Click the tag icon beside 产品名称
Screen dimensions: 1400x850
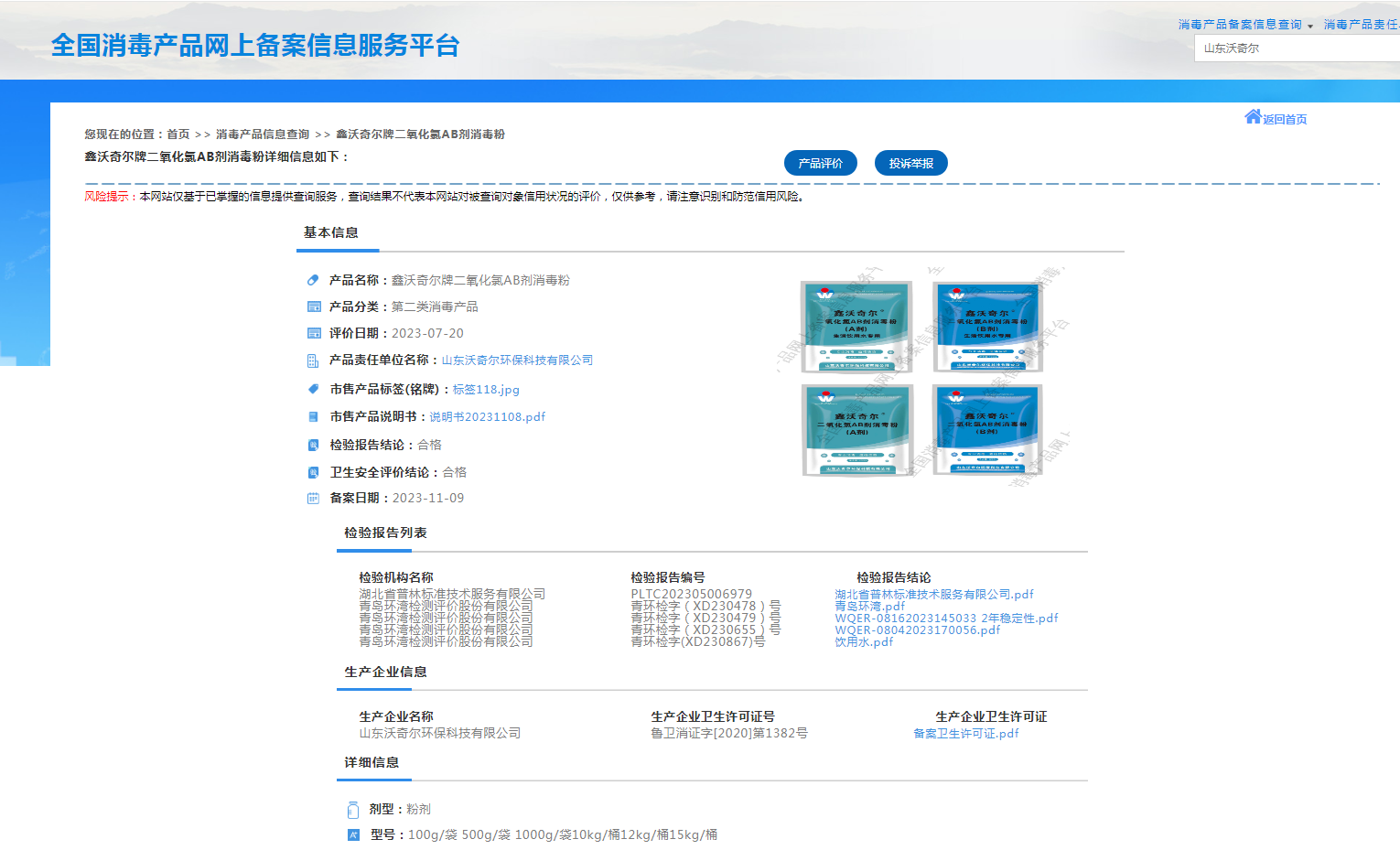314,279
